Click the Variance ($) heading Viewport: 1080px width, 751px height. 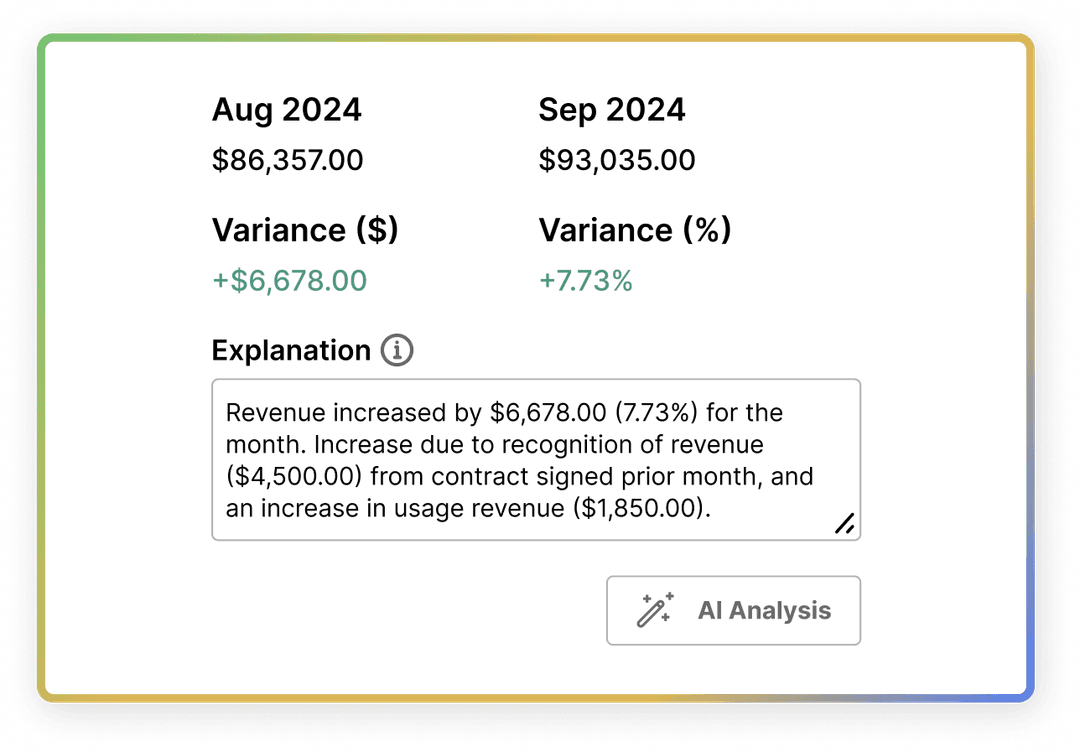tap(305, 230)
